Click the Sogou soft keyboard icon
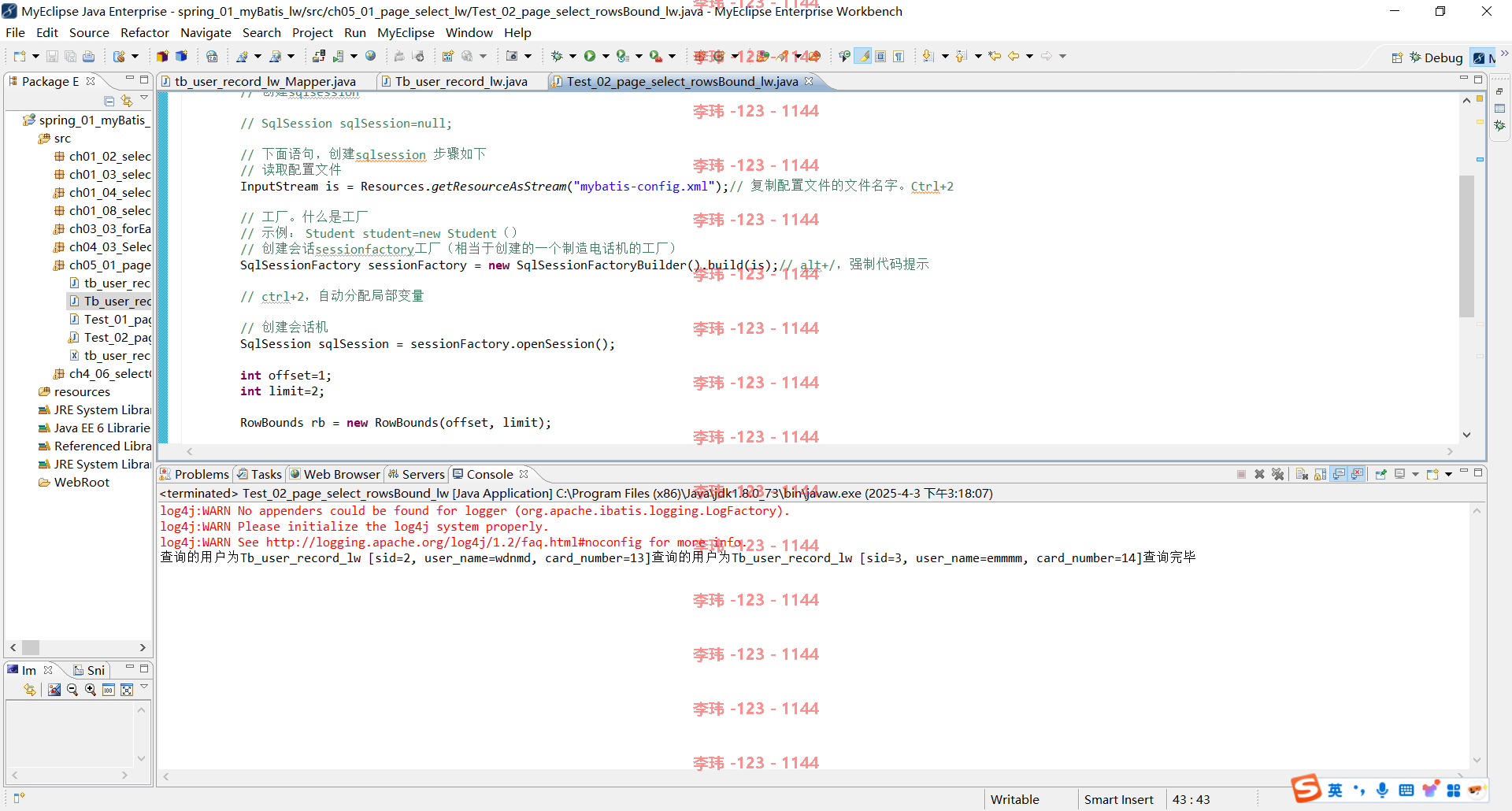This screenshot has height=811, width=1512. (x=1406, y=790)
